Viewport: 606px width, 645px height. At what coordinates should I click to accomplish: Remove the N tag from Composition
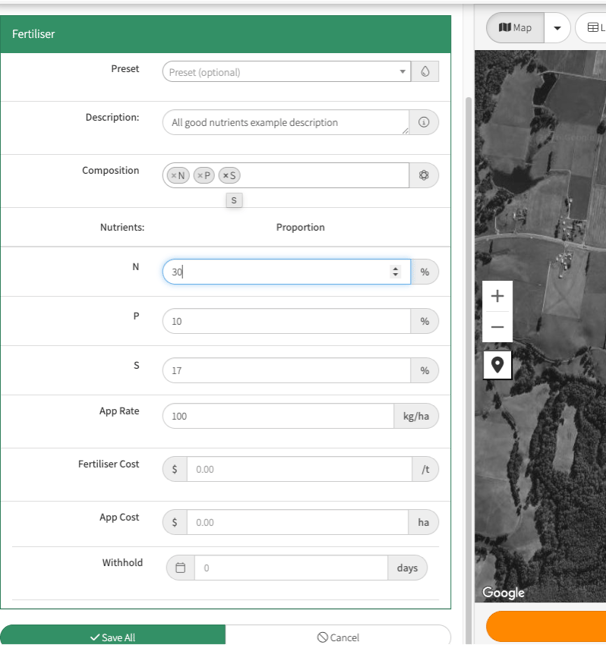coord(173,176)
